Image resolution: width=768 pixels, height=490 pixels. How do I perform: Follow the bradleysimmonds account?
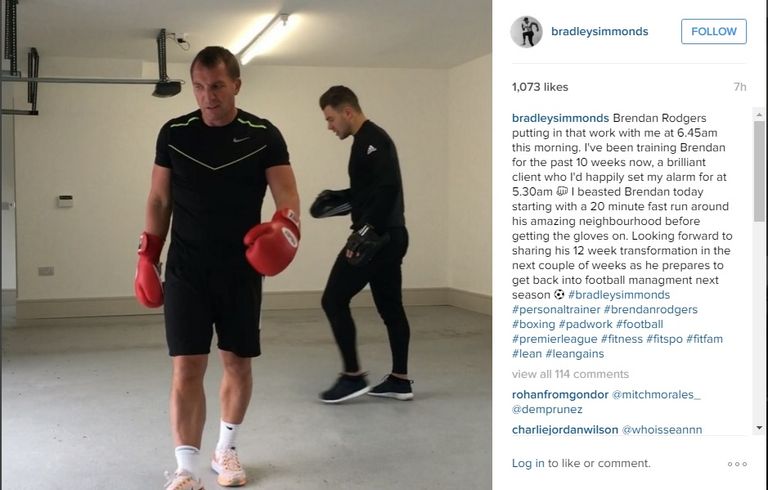click(714, 31)
